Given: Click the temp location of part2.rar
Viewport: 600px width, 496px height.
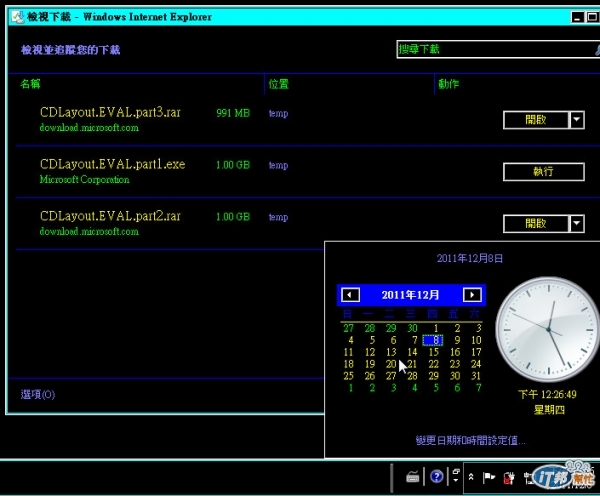Looking at the screenshot, I should point(278,217).
